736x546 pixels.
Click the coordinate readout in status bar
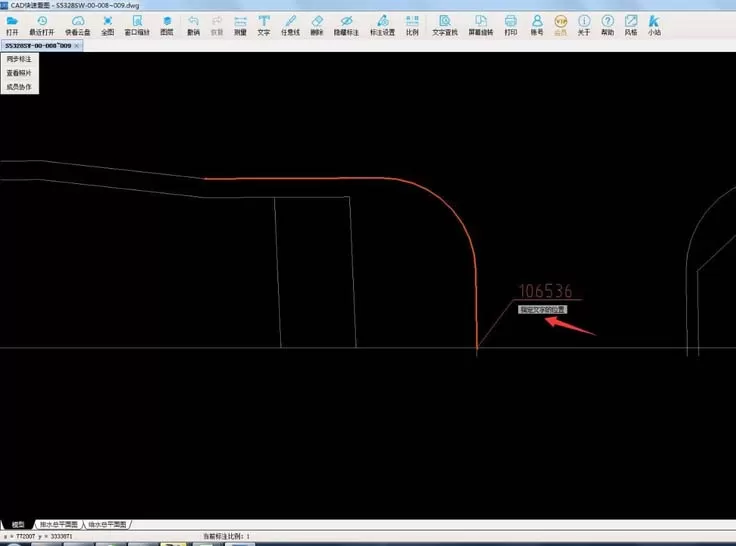click(x=38, y=536)
